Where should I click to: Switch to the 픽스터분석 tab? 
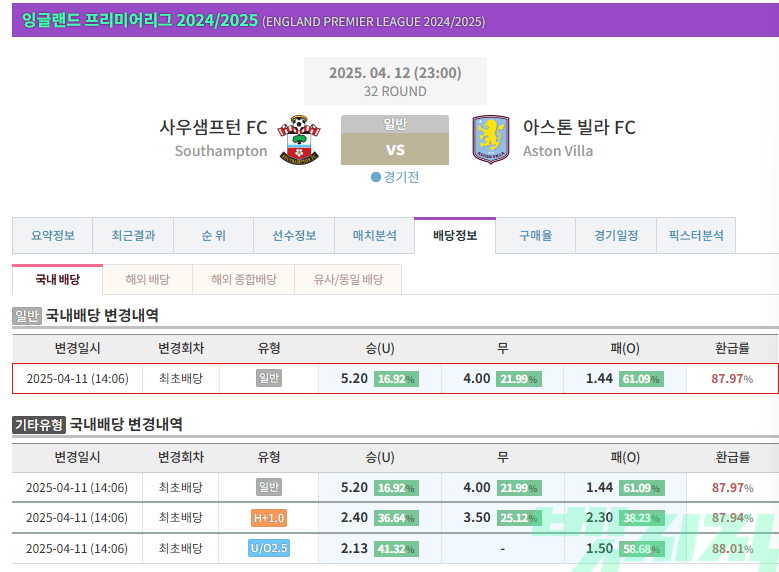pyautogui.click(x=696, y=236)
